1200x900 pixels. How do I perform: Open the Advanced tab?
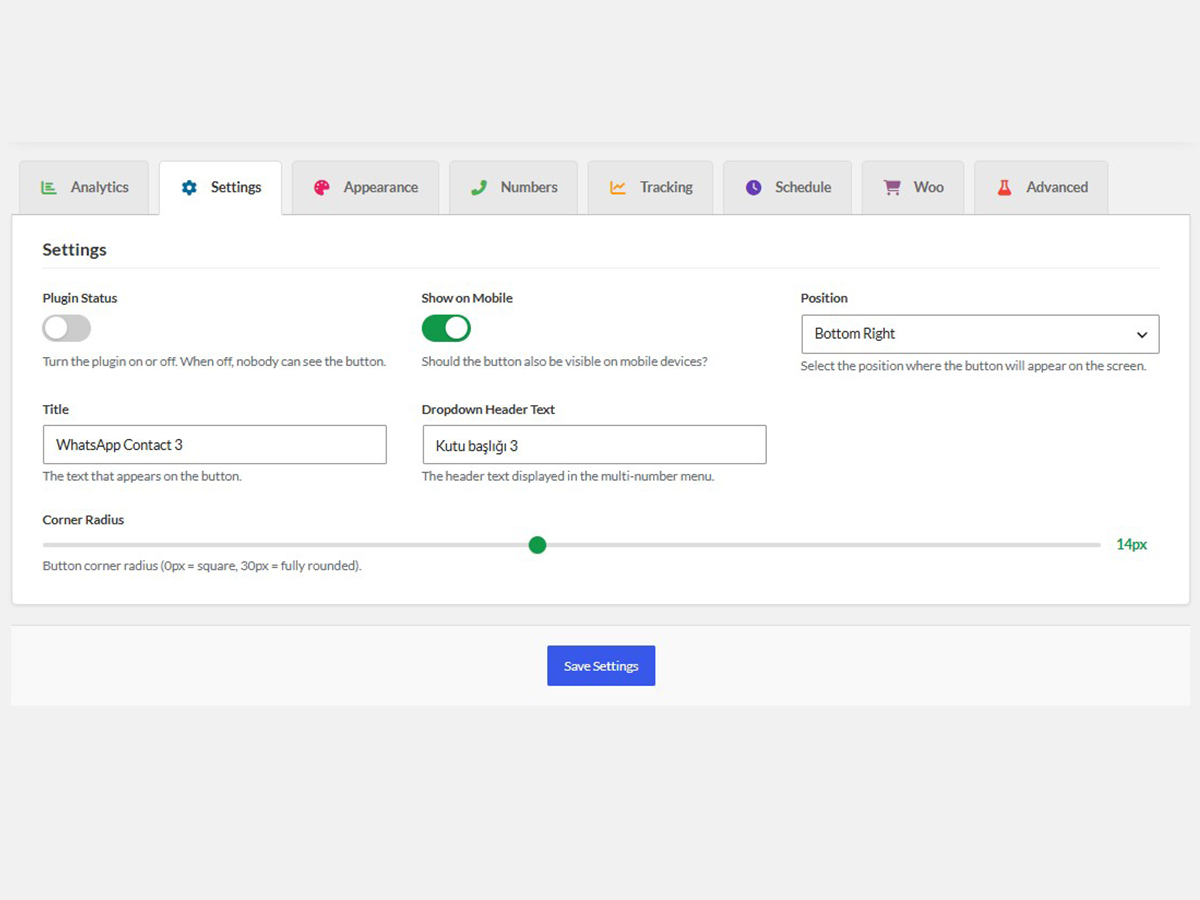(1041, 187)
